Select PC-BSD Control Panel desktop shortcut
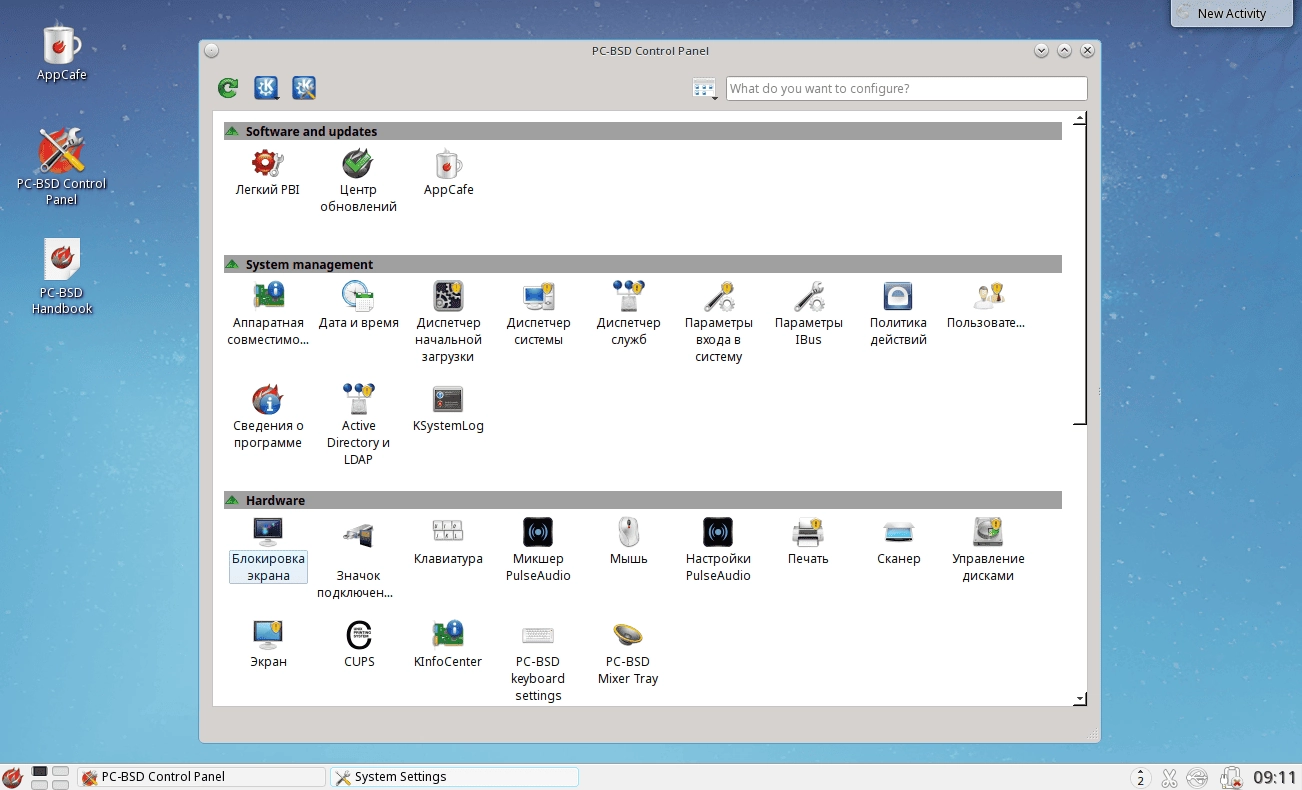Image resolution: width=1302 pixels, height=790 pixels. point(62,166)
